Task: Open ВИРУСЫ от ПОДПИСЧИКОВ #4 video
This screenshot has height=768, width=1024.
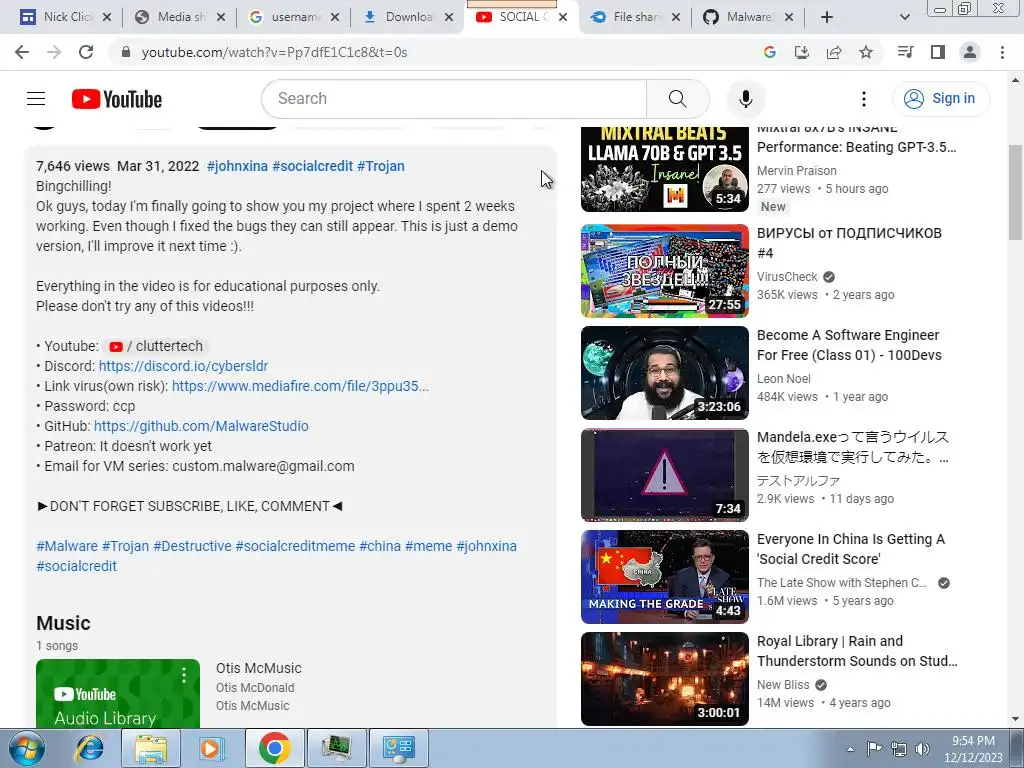Action: click(849, 243)
